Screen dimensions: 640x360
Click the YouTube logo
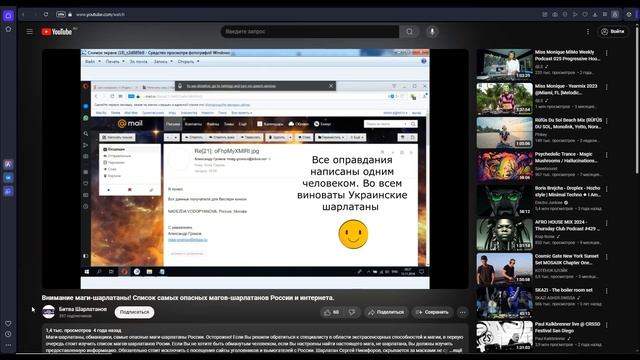[x=56, y=31]
